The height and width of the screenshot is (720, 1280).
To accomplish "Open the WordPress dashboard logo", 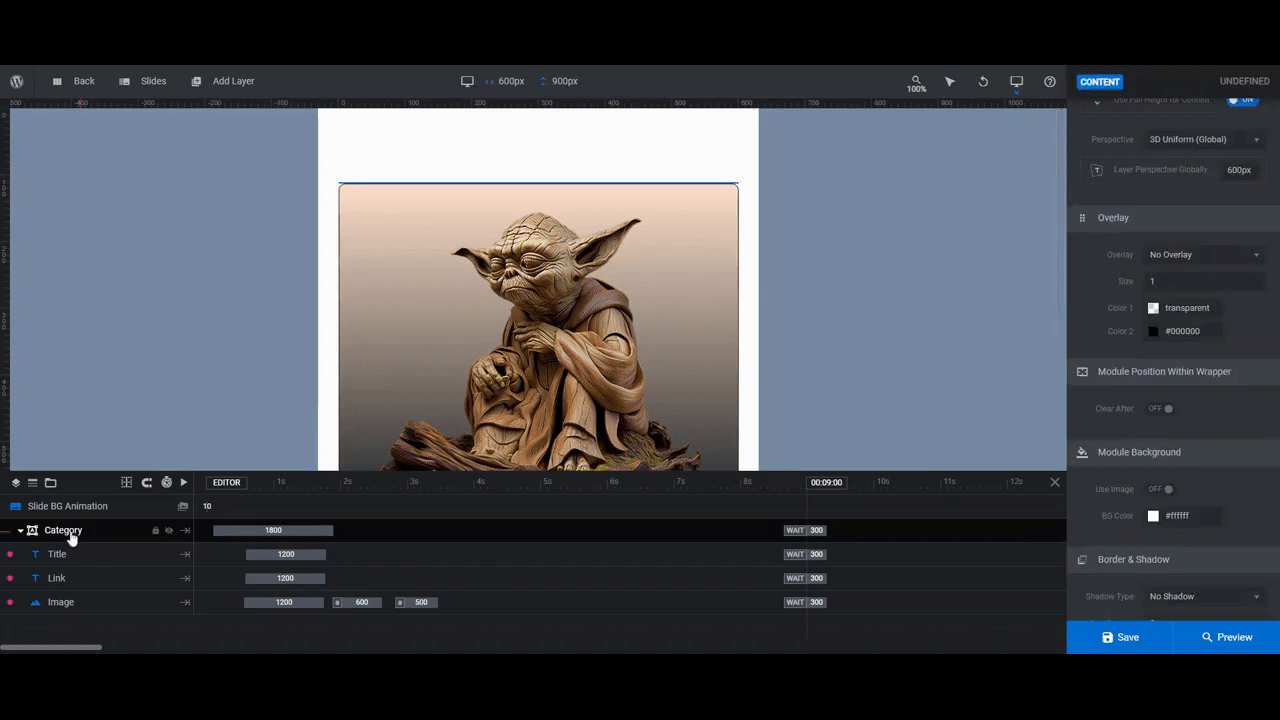I will tap(17, 81).
